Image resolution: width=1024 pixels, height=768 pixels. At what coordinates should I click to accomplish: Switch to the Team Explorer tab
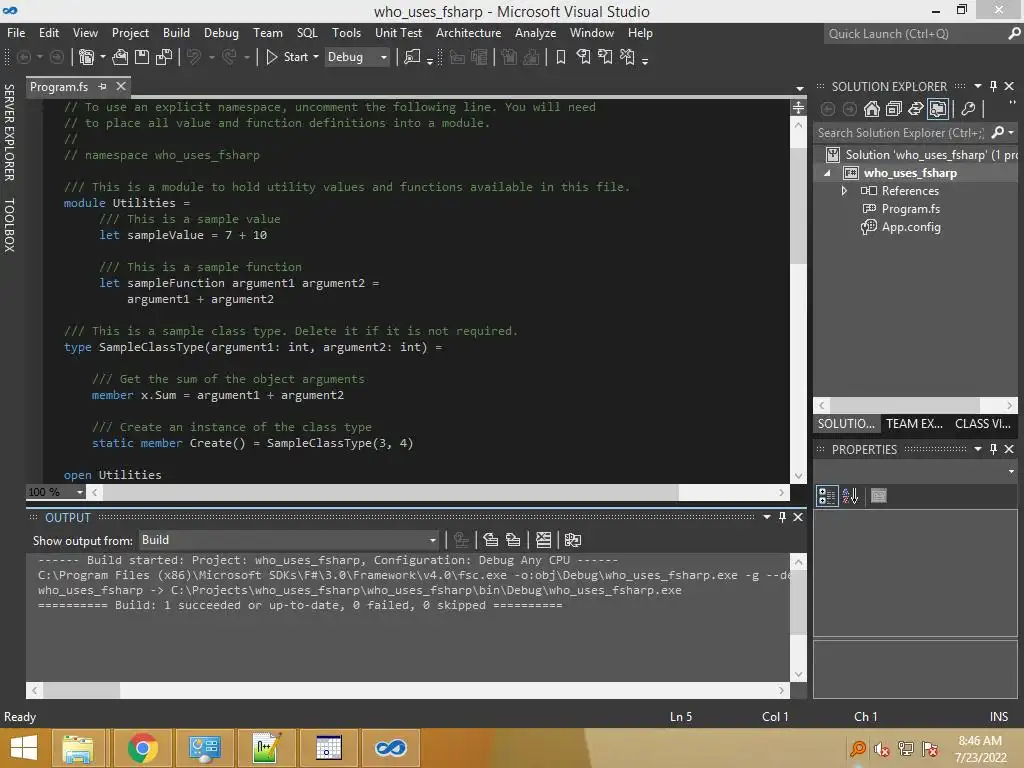pyautogui.click(x=914, y=424)
